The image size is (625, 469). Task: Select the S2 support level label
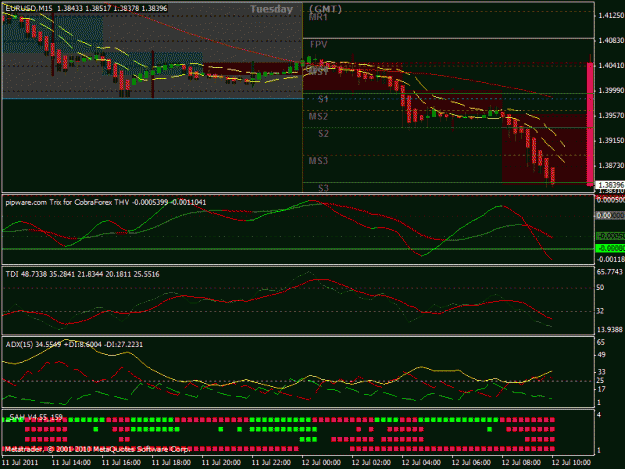click(323, 133)
